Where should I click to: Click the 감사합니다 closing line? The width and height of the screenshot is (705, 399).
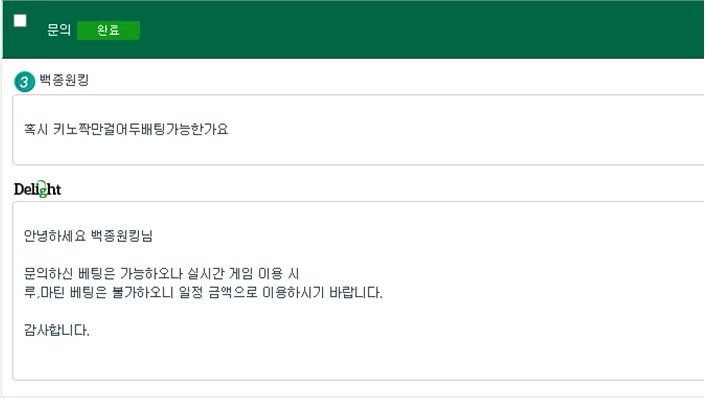[57, 331]
